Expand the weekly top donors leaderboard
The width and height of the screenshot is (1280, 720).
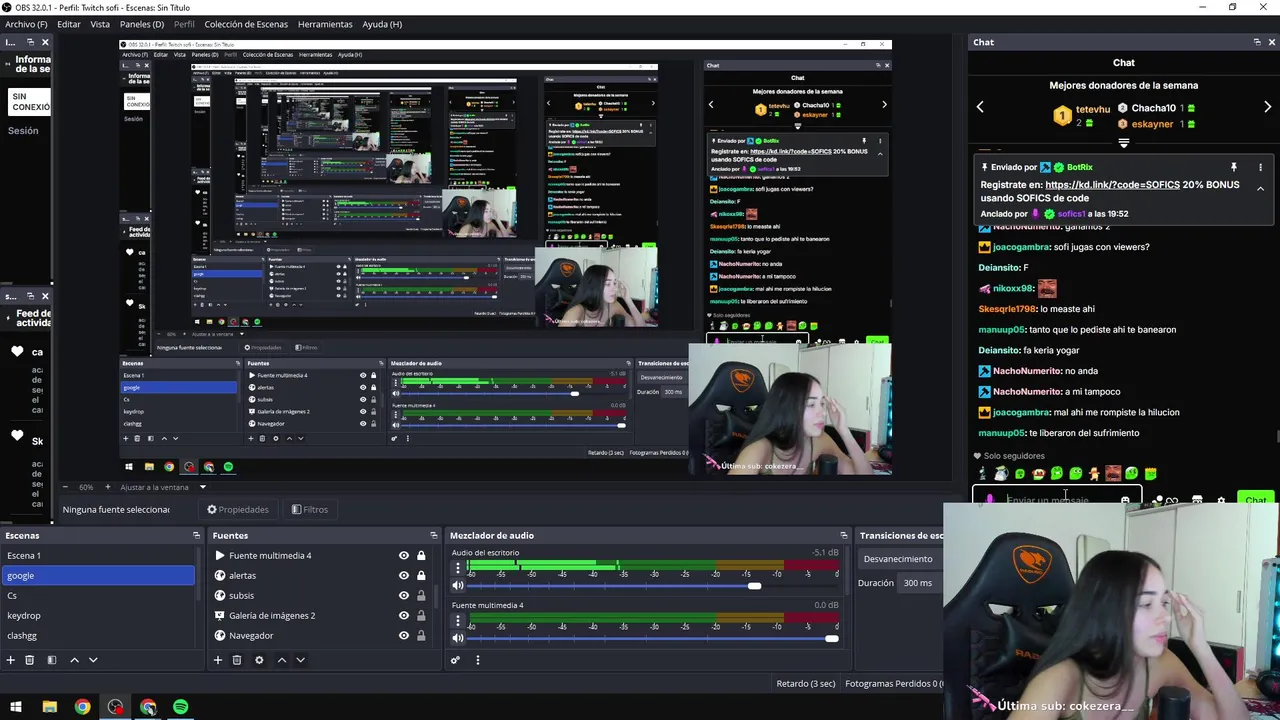pos(1124,143)
